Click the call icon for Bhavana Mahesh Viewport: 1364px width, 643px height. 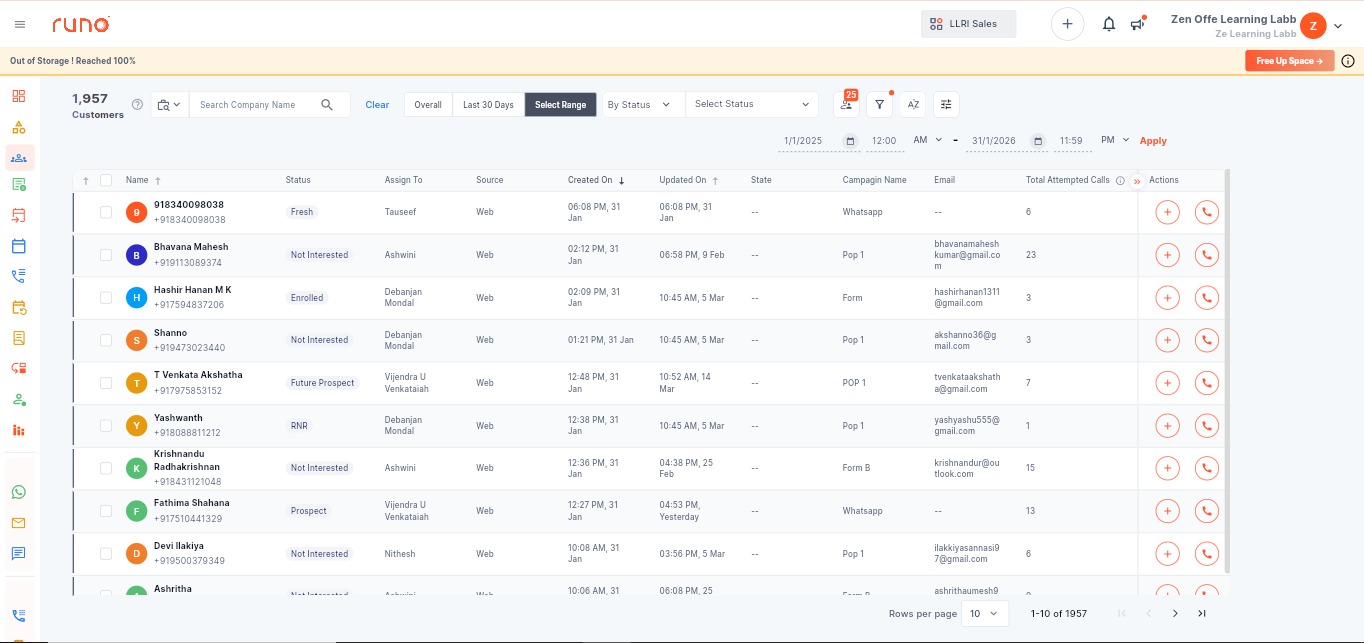(x=1206, y=255)
